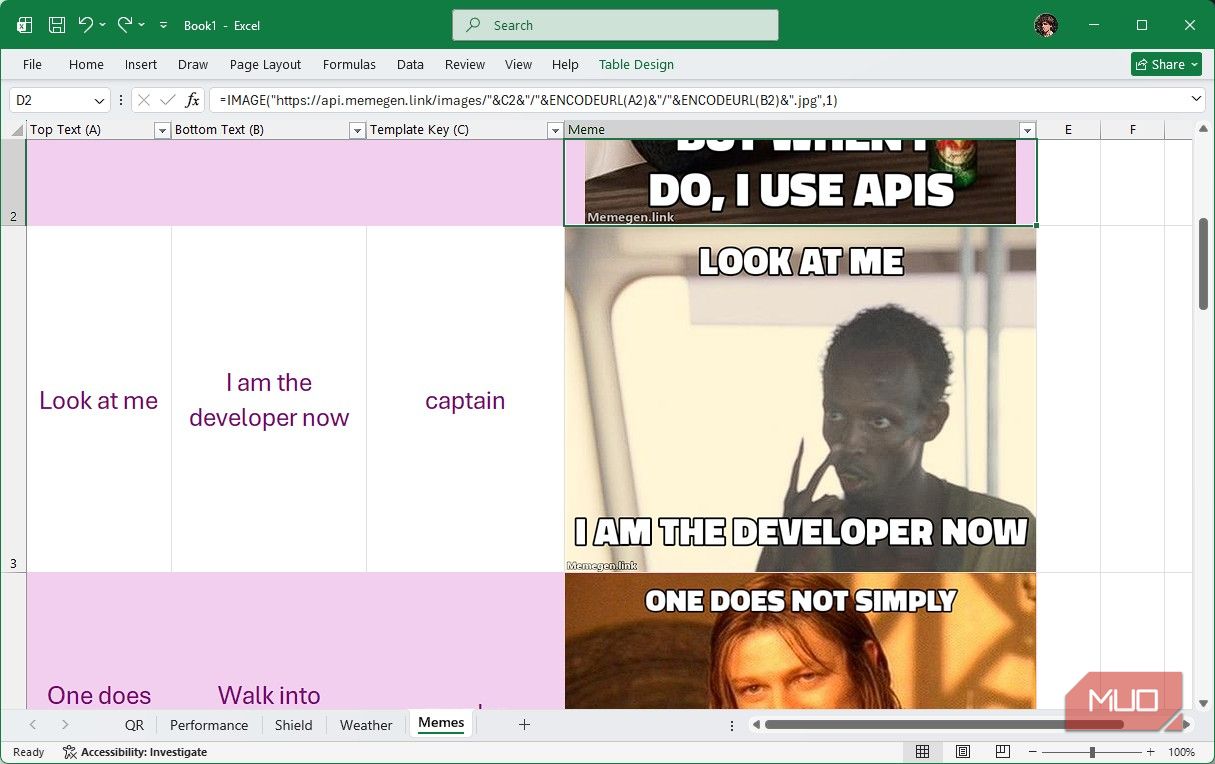Open the Redo history dropdown arrow
The width and height of the screenshot is (1215, 764).
click(x=142, y=25)
